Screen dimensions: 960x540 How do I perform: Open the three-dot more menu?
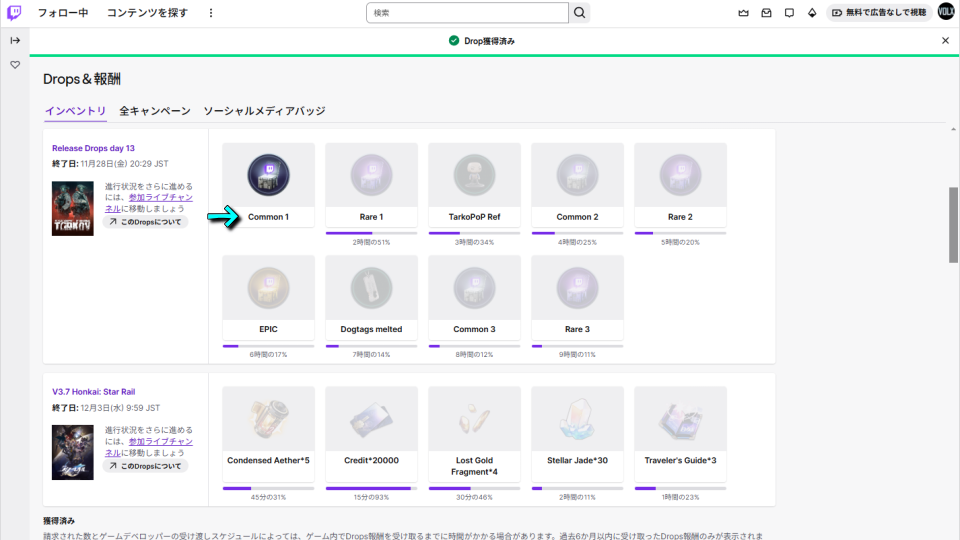click(211, 13)
